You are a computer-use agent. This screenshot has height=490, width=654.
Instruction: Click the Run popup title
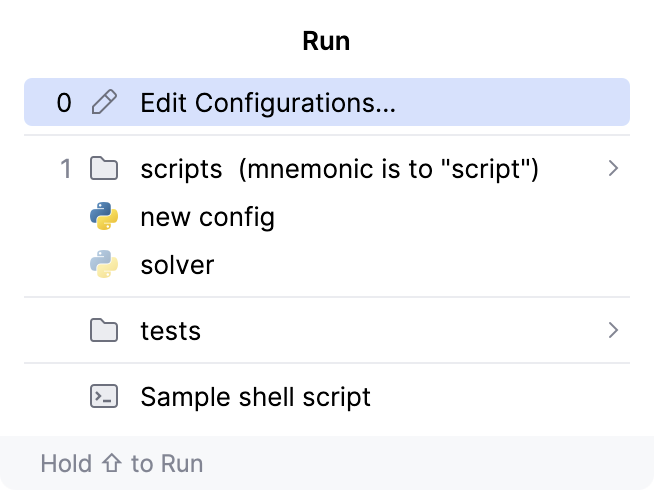[x=326, y=41]
